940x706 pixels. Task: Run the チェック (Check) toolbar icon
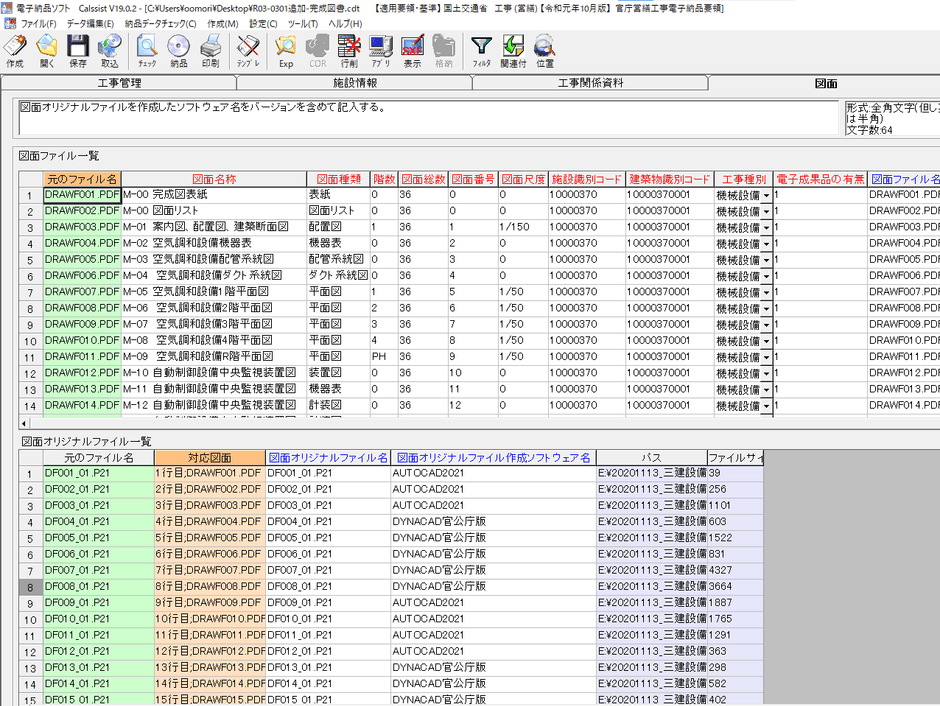[147, 49]
